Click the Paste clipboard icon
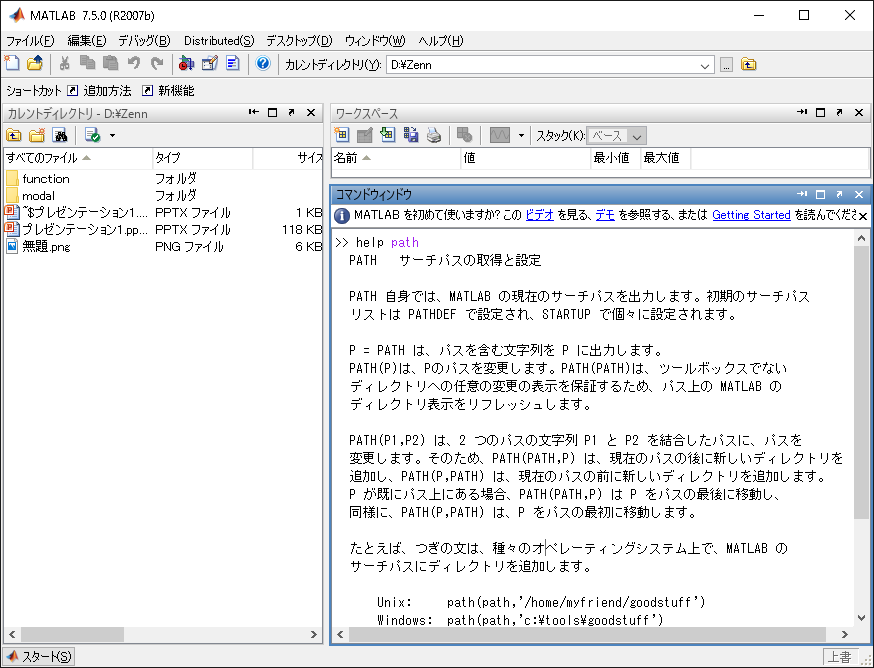This screenshot has width=874, height=668. [110, 64]
